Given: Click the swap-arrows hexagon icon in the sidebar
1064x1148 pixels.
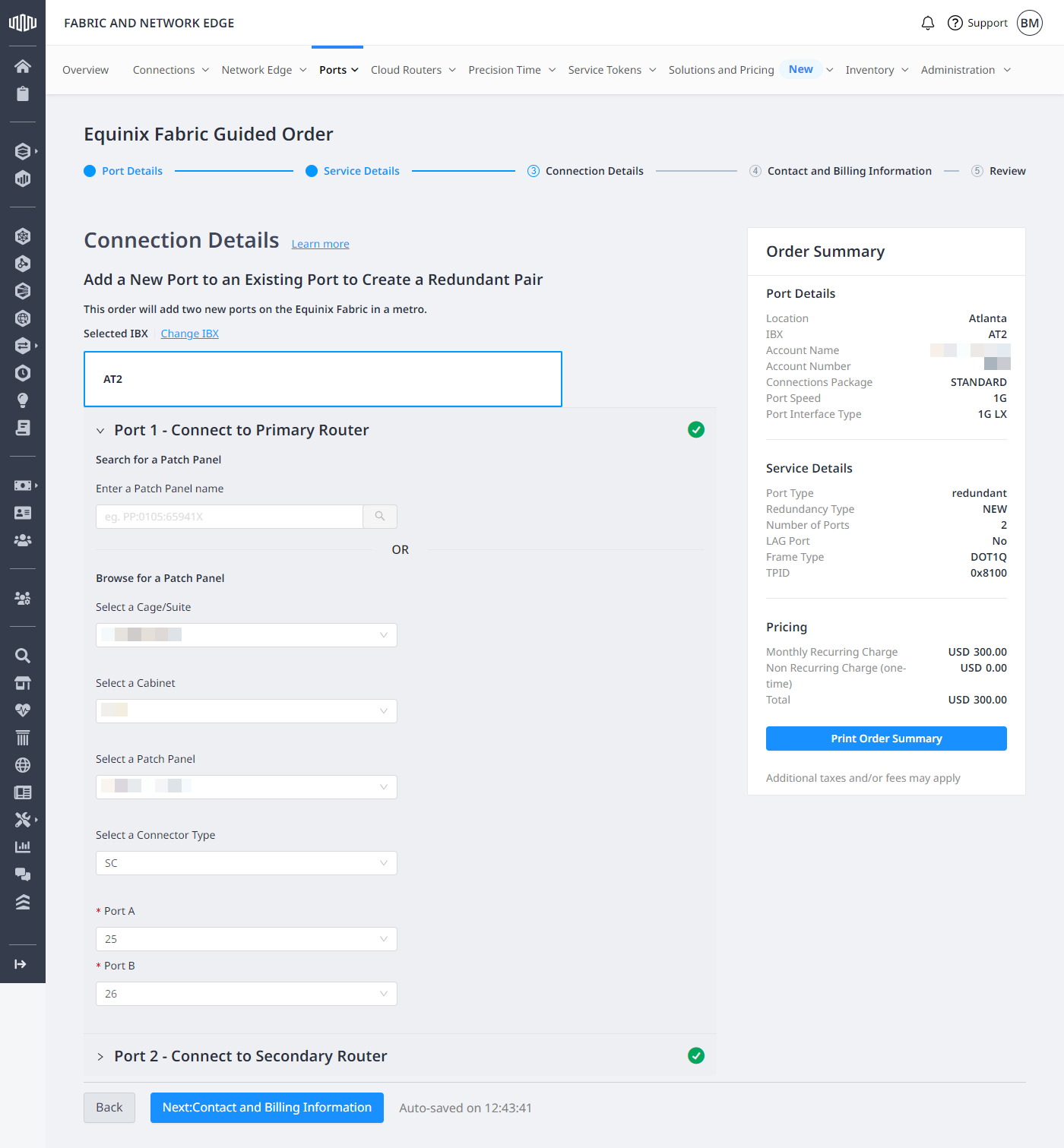Looking at the screenshot, I should point(23,346).
